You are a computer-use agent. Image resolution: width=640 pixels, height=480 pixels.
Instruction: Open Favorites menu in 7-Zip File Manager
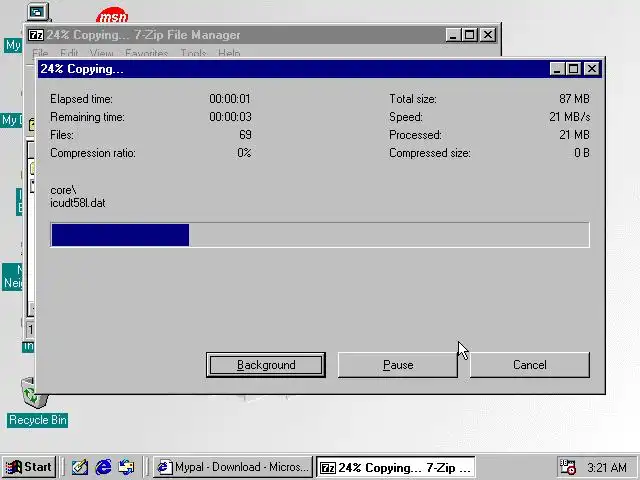147,53
